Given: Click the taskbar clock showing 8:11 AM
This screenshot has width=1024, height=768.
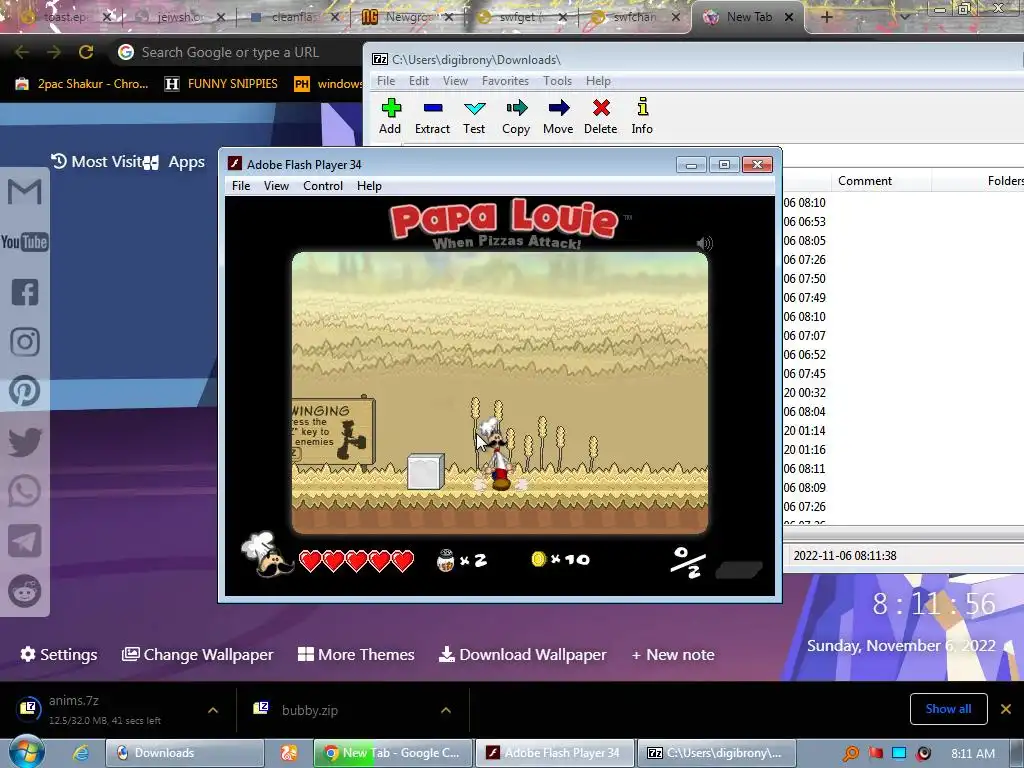Looking at the screenshot, I should pos(972,754).
